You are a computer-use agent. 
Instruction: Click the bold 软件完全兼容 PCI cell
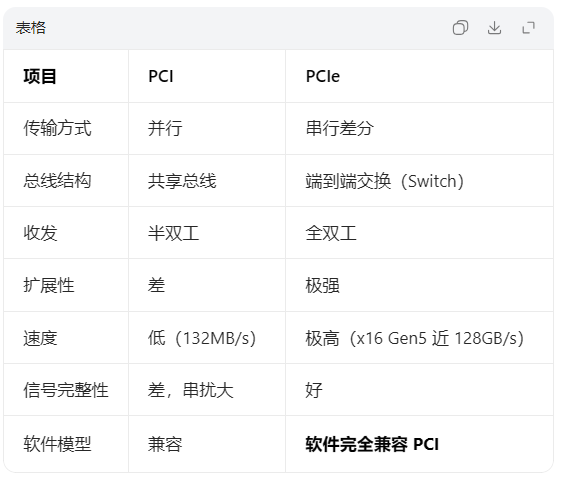pos(372,444)
